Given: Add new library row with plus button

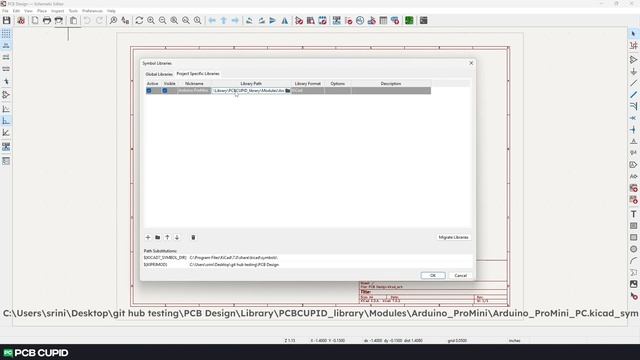Looking at the screenshot, I should tap(148, 237).
